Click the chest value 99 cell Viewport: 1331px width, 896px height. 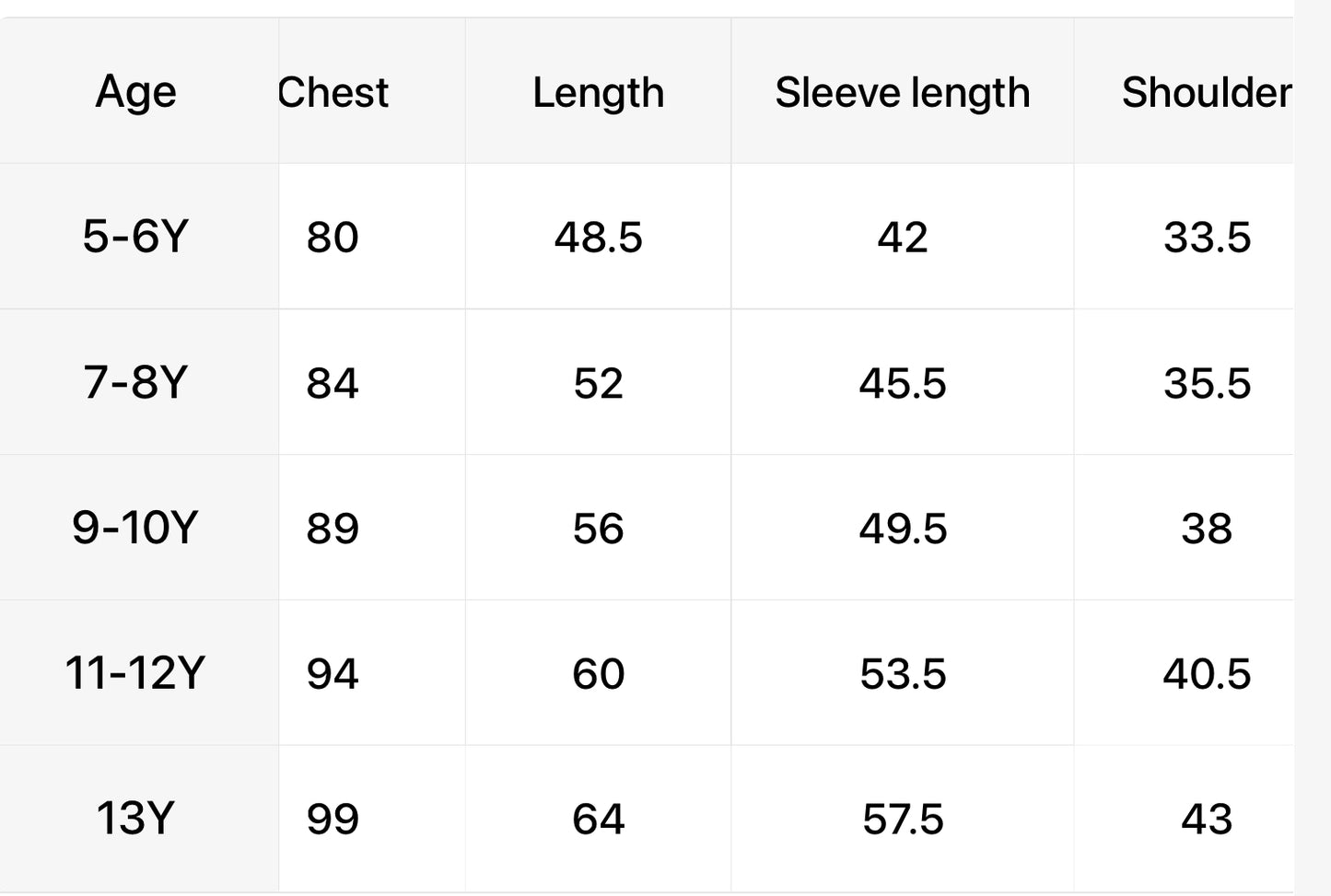pos(333,820)
